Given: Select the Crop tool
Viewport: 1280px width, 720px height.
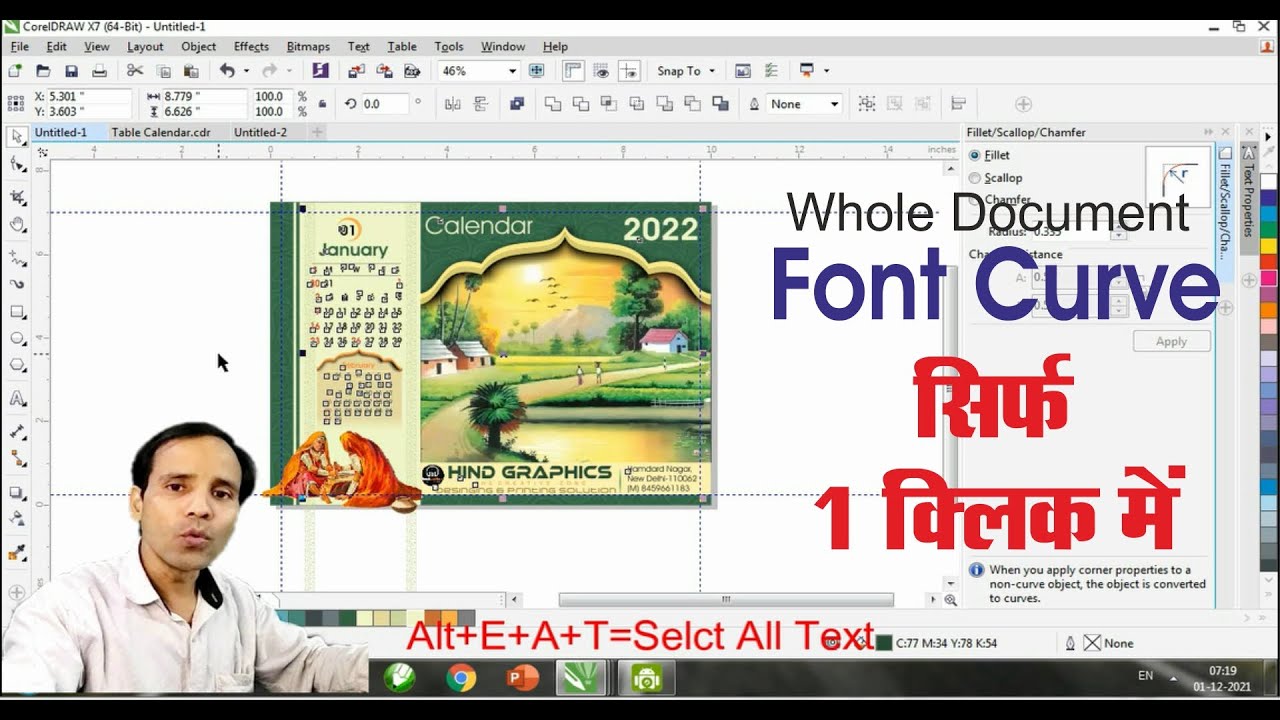Looking at the screenshot, I should (x=17, y=197).
